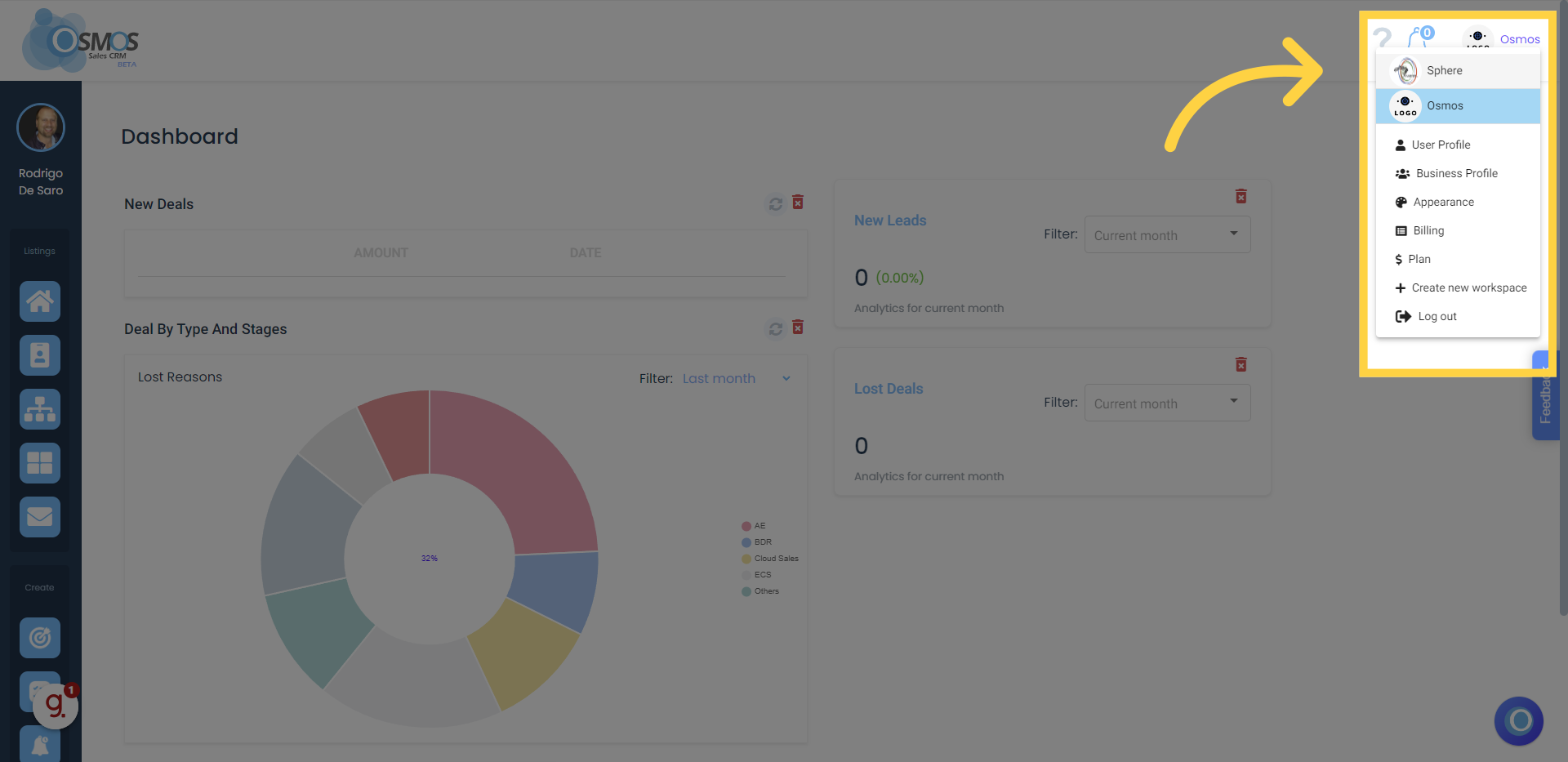Switch to the Sphere workspace
1568x762 pixels.
click(1458, 70)
